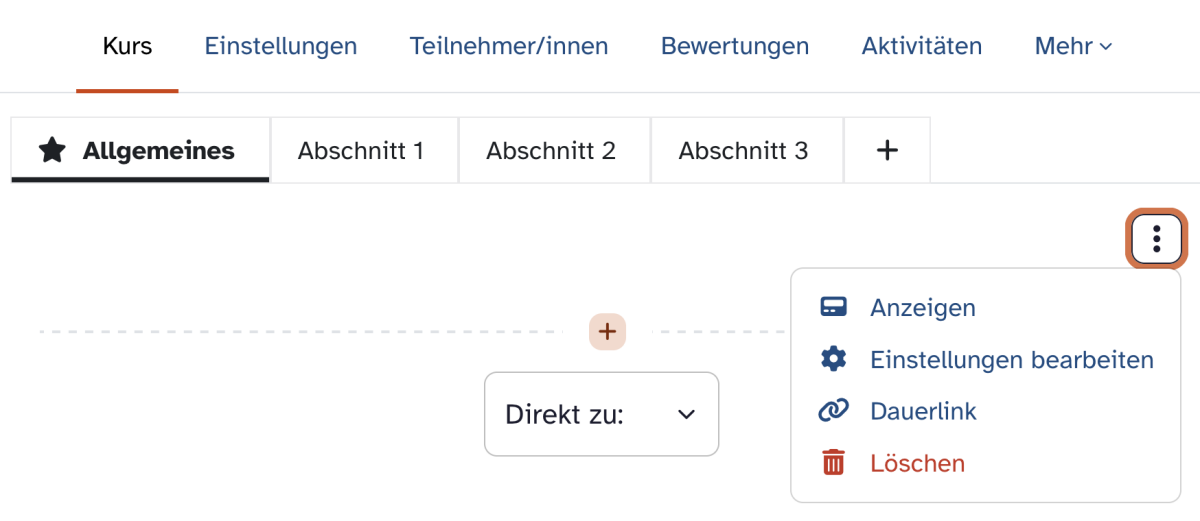Click the orange plus to insert activity

point(607,332)
